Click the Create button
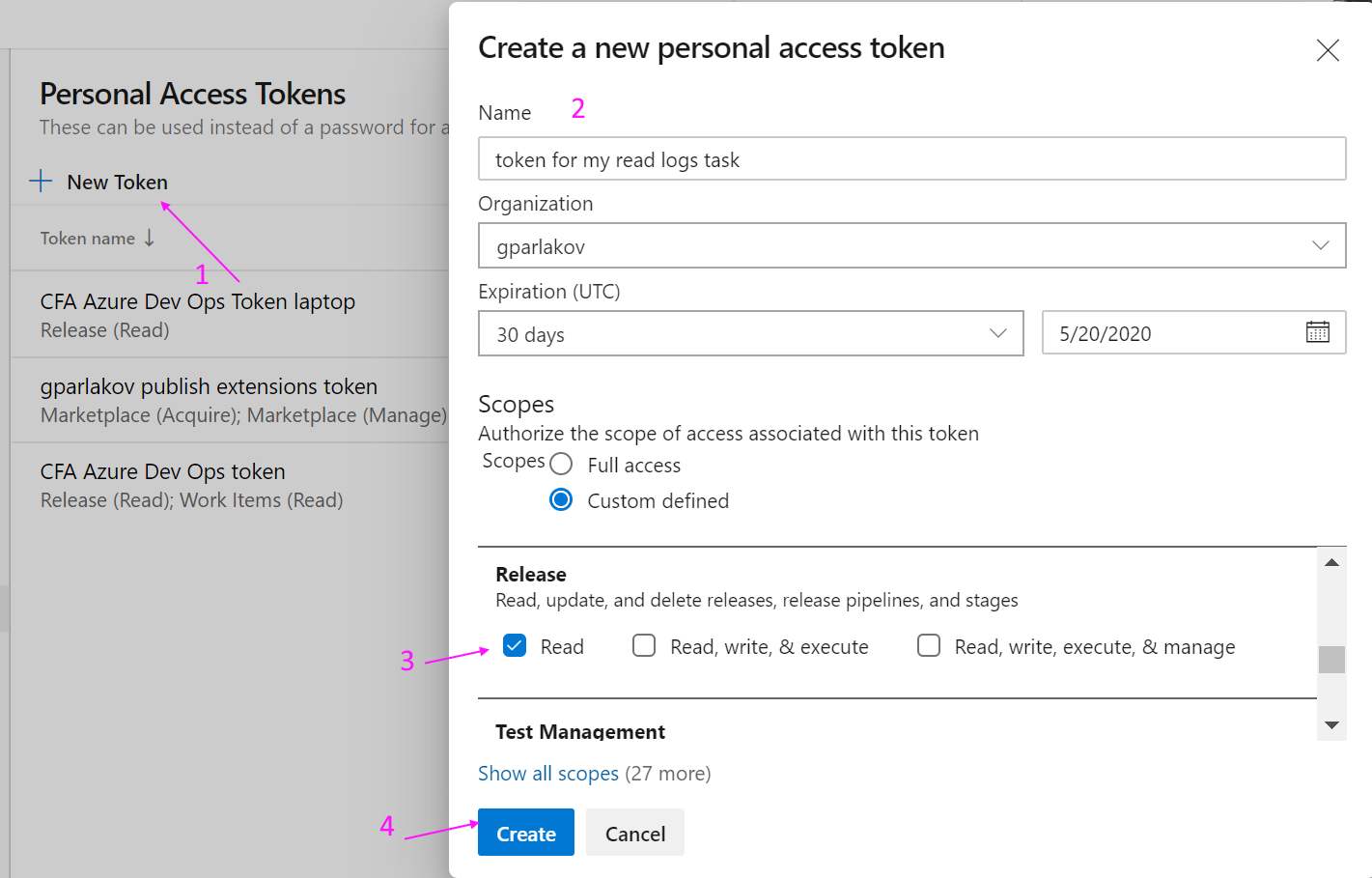This screenshot has width=1372, height=878. pyautogui.click(x=526, y=833)
